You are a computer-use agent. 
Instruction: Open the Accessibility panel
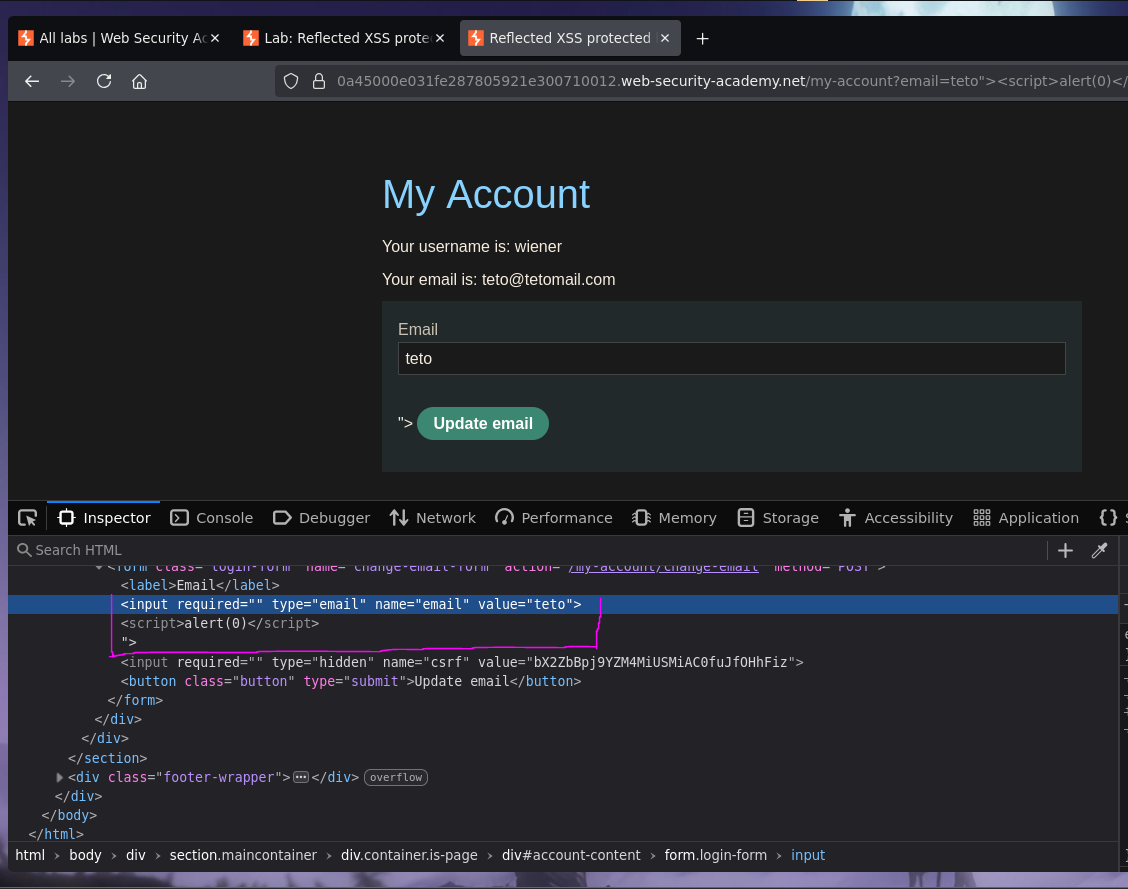pos(896,518)
